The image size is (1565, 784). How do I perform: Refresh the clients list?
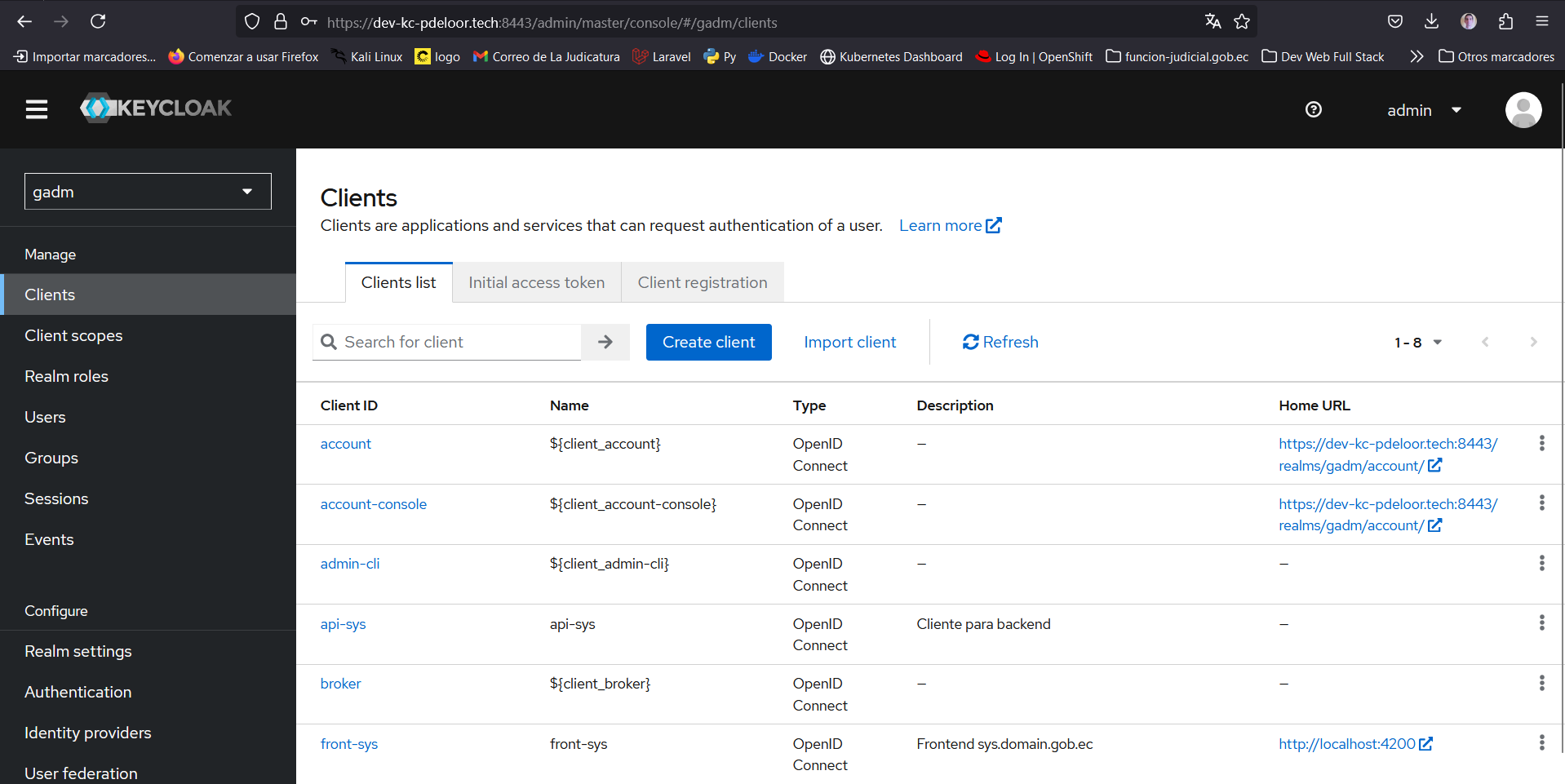1000,342
